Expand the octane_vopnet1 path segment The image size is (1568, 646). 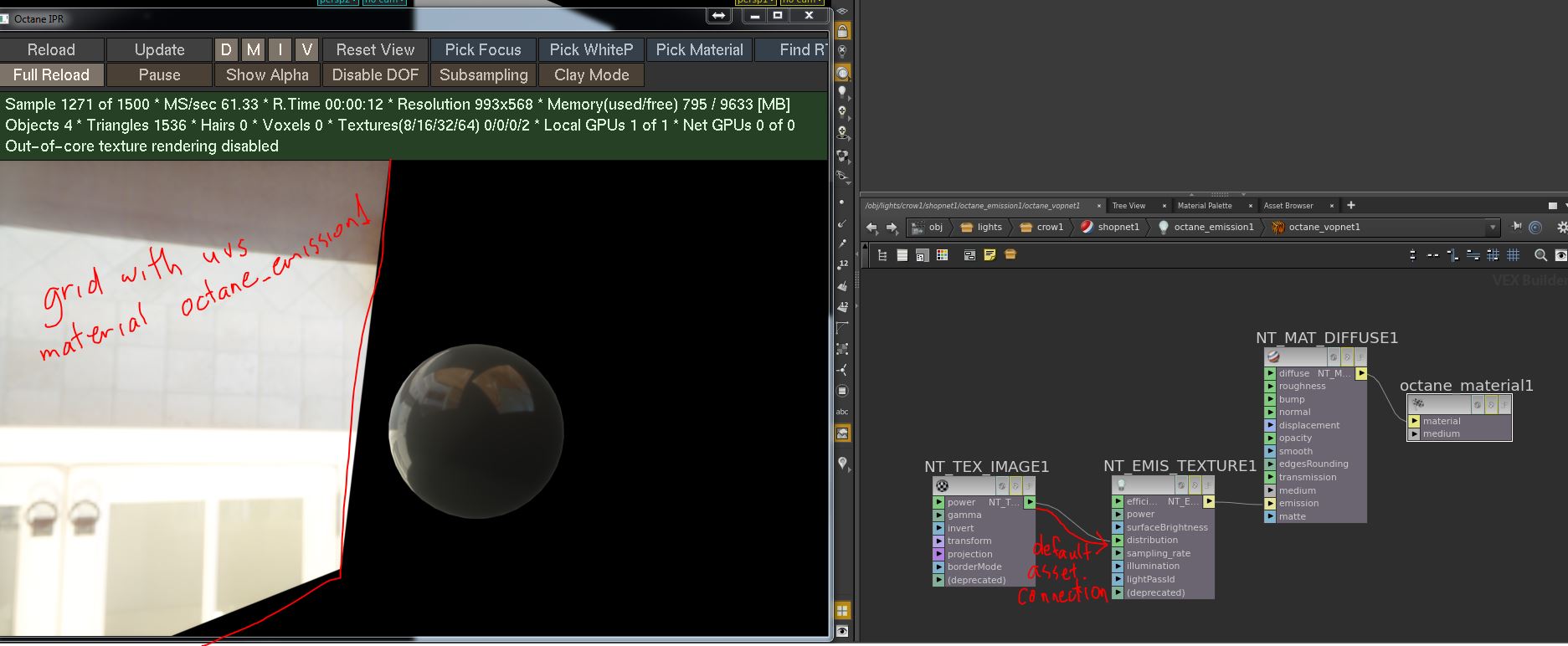tap(1315, 227)
